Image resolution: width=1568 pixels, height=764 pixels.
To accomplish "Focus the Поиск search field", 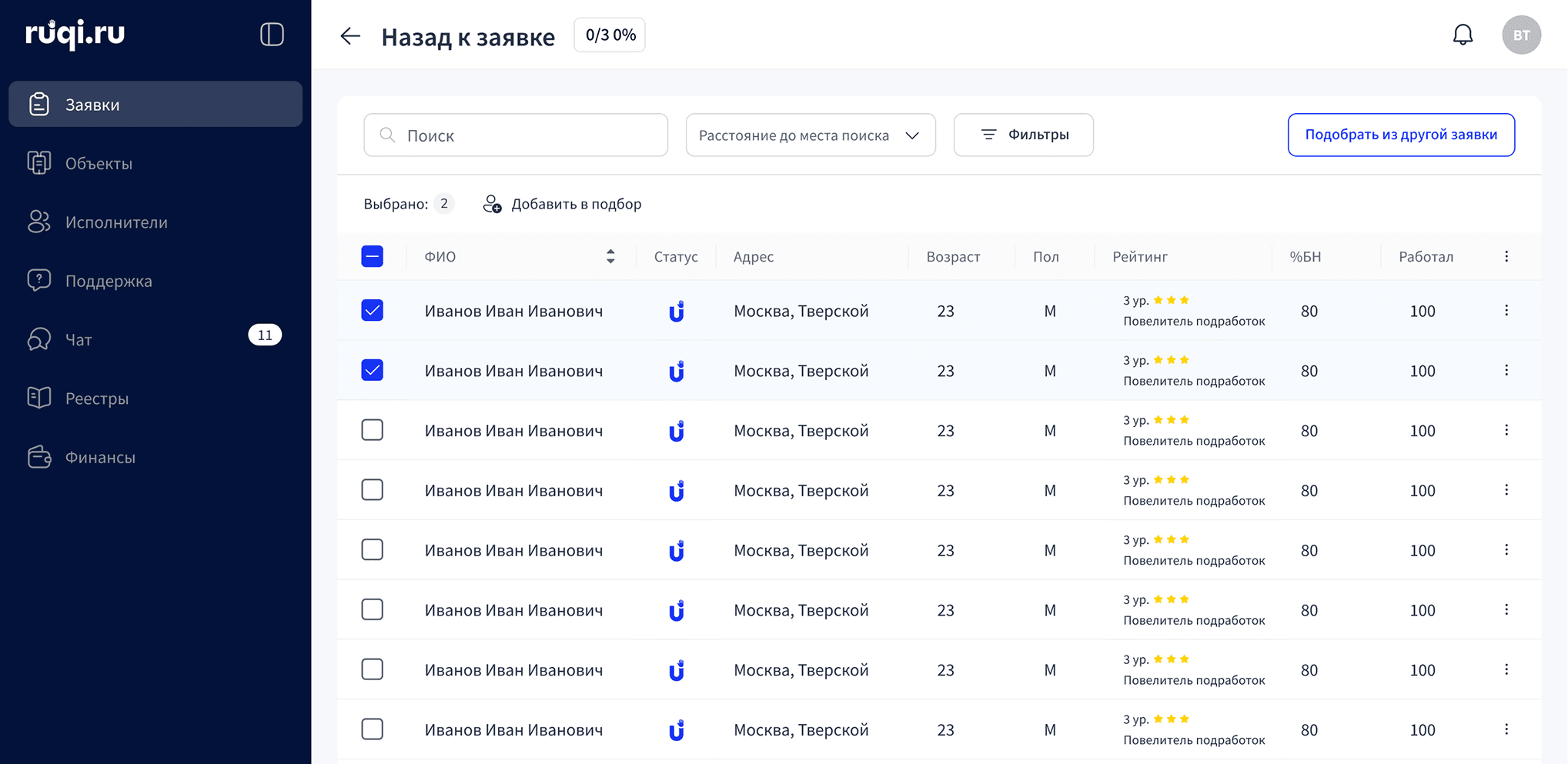I will [x=516, y=135].
